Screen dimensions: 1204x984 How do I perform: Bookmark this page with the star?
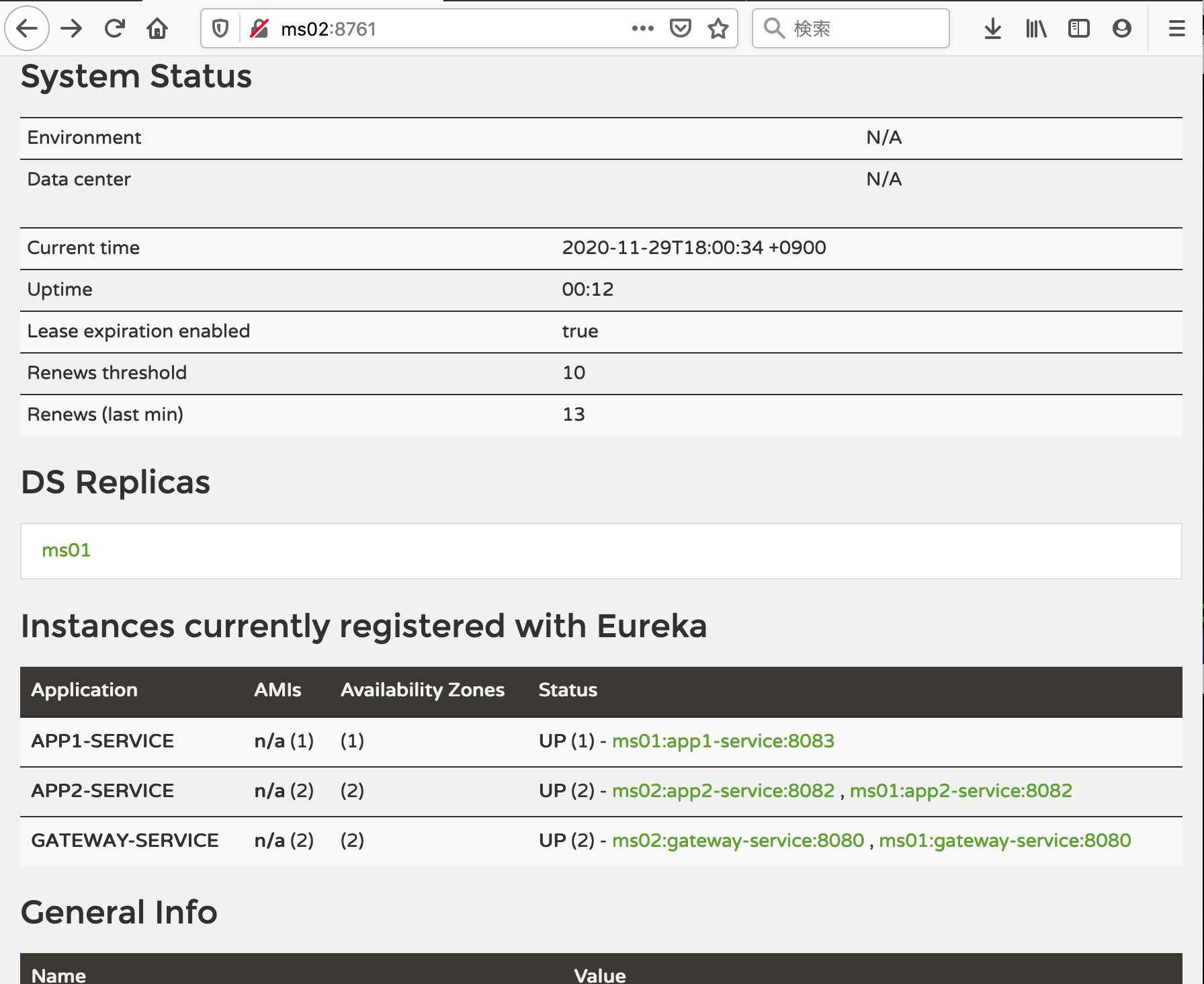pos(718,28)
